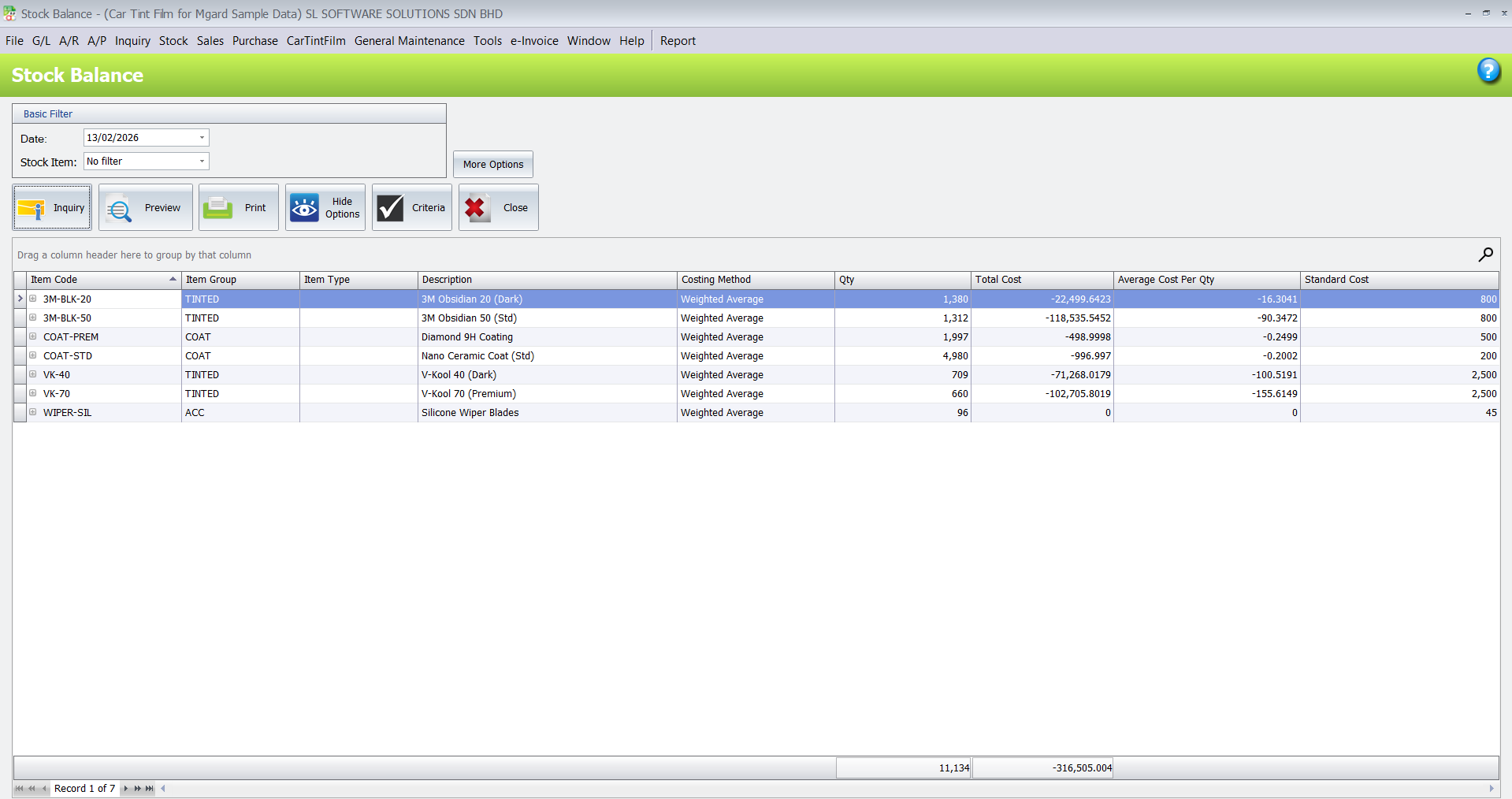This screenshot has height=799, width=1512.
Task: Expand the 3M-BLK-50 row
Action: [x=33, y=318]
